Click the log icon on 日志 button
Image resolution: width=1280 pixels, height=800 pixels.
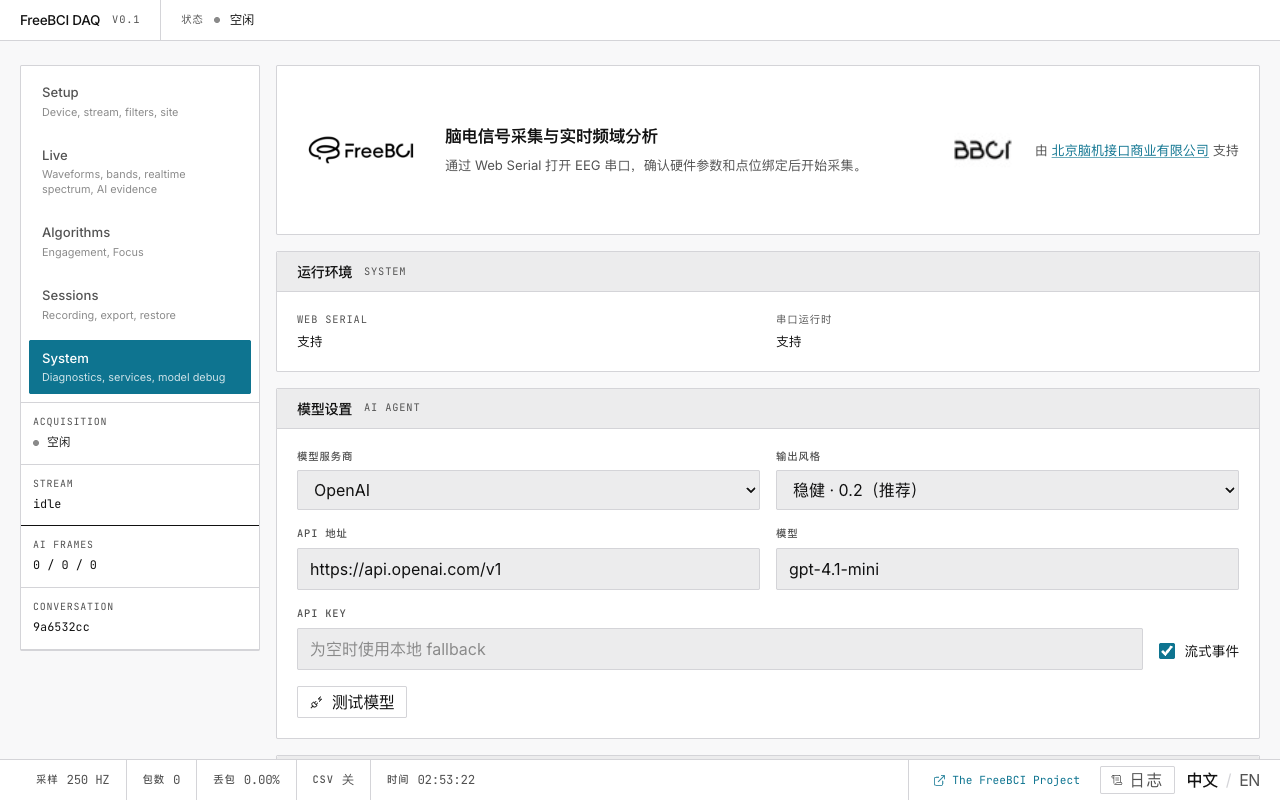(x=1117, y=780)
